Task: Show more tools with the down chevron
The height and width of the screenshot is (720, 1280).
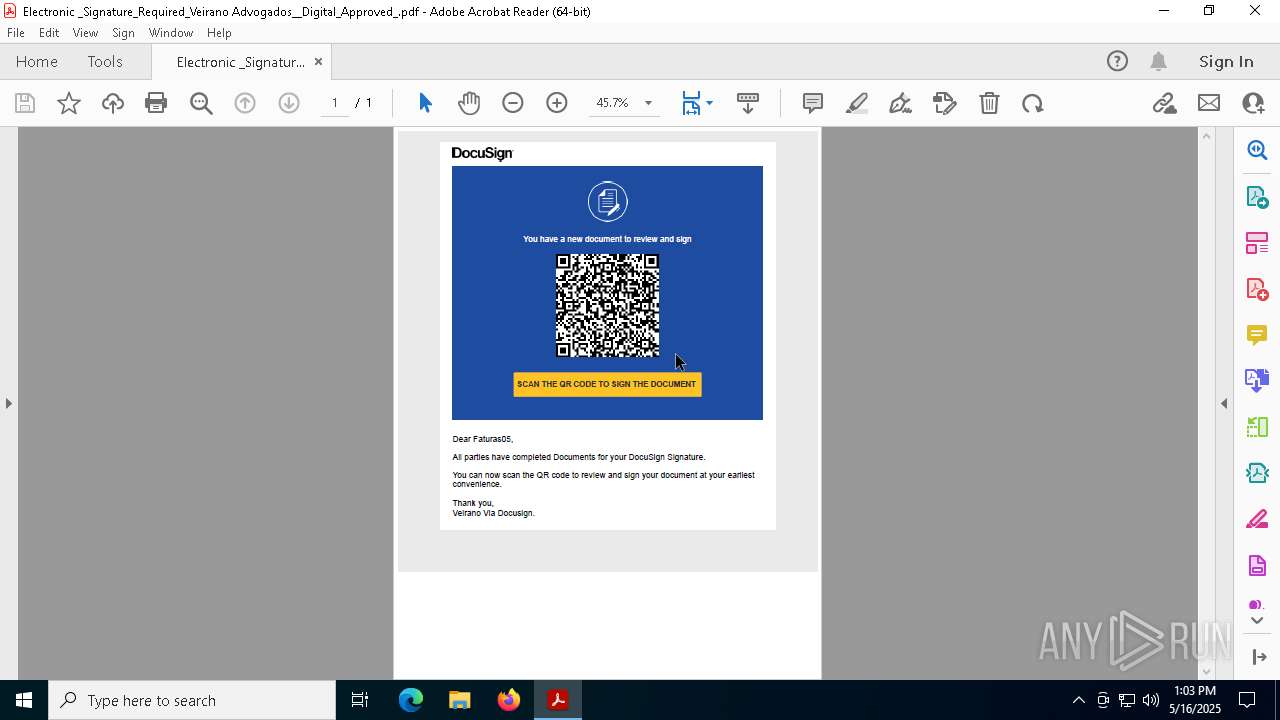Action: point(1257,621)
